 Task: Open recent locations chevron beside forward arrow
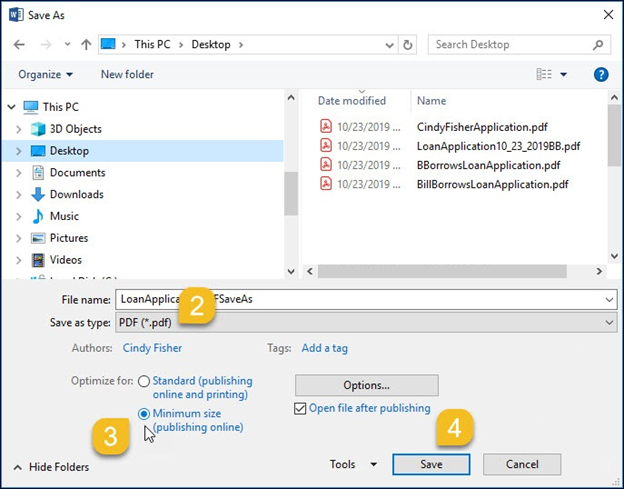coord(68,45)
